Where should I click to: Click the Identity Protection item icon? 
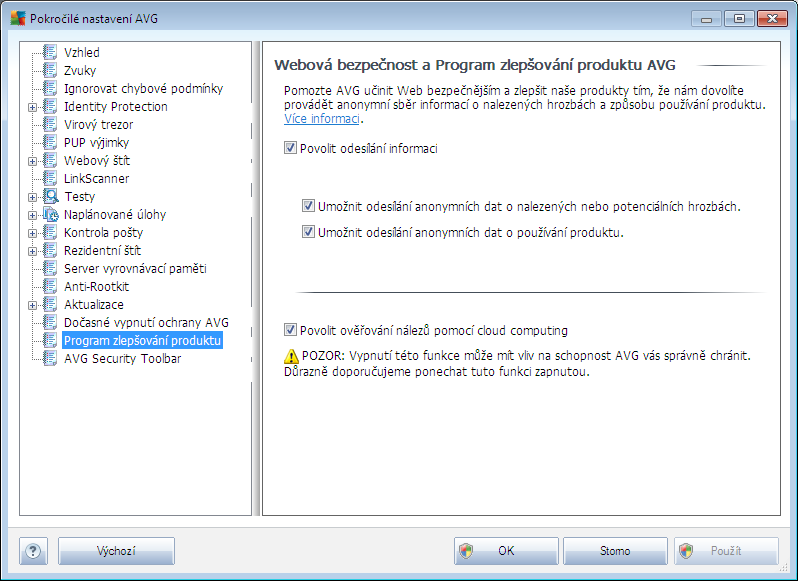(50, 106)
